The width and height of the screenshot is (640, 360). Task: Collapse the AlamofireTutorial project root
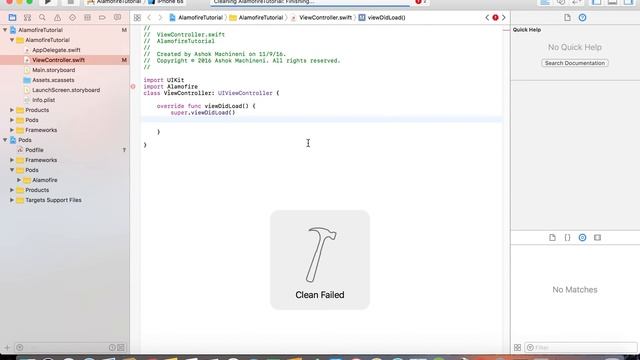(5, 30)
